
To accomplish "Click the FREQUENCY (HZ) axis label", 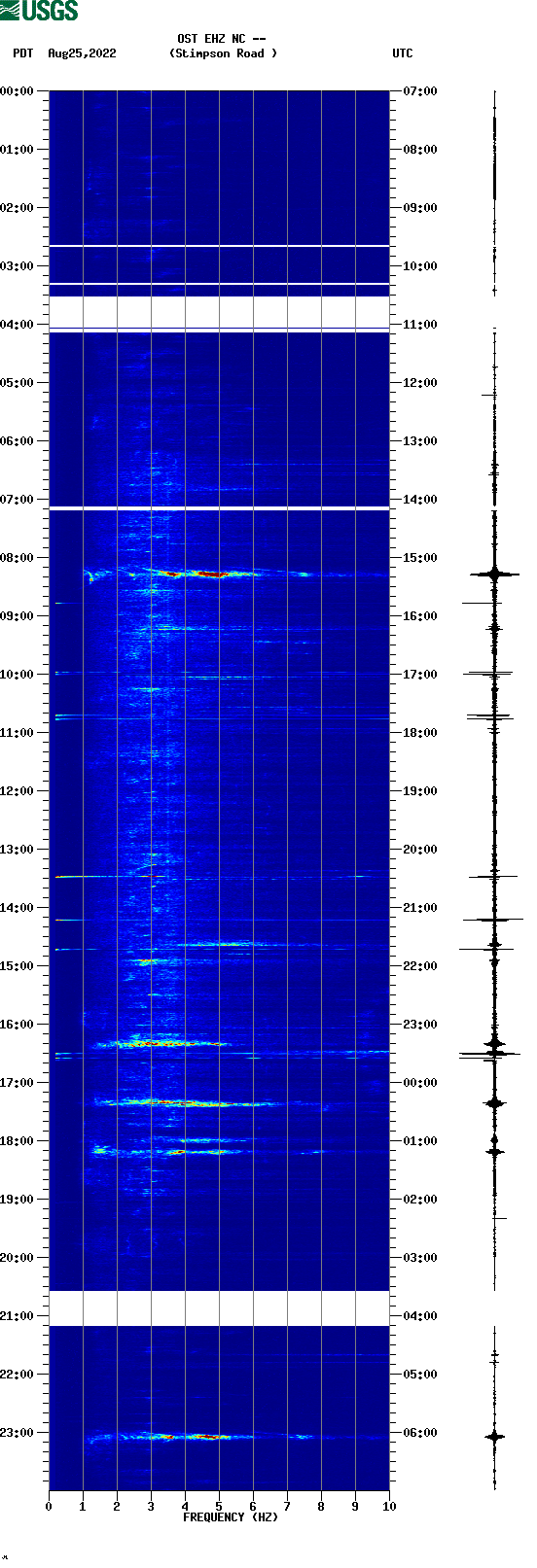I will (x=231, y=1517).
